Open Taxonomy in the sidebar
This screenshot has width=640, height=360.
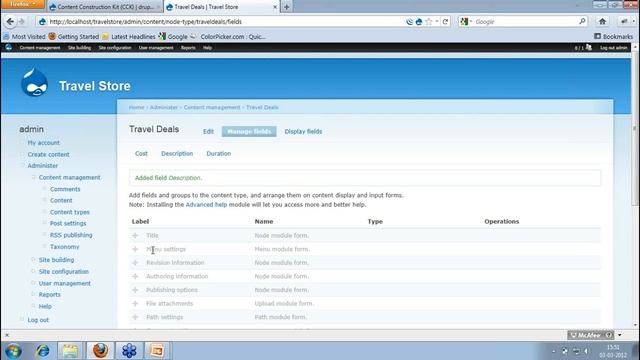pos(64,247)
